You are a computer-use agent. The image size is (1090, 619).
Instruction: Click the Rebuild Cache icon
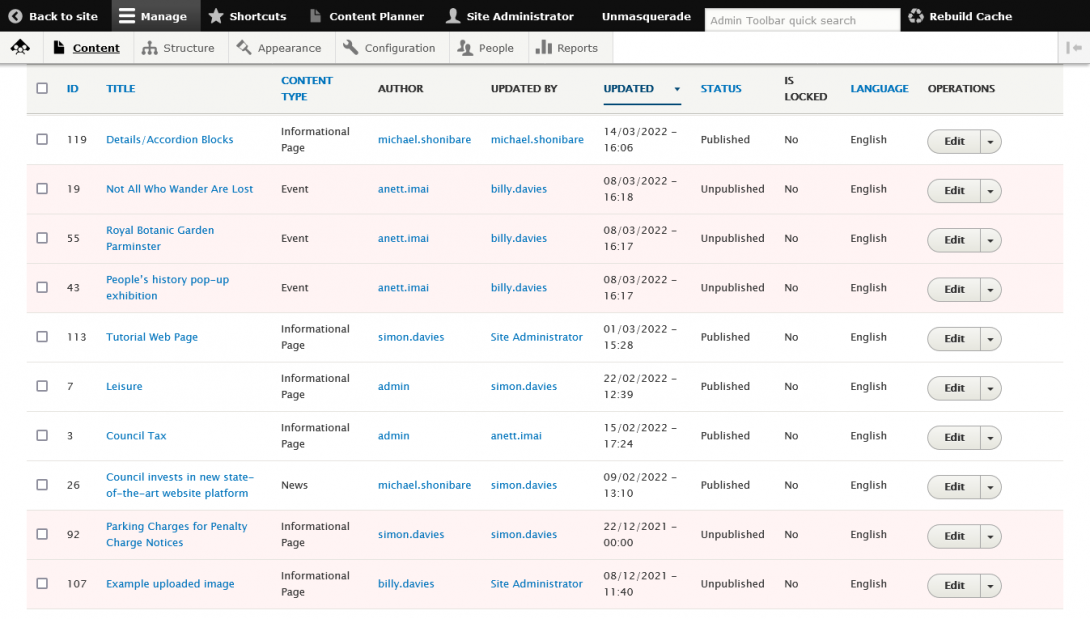coord(916,16)
